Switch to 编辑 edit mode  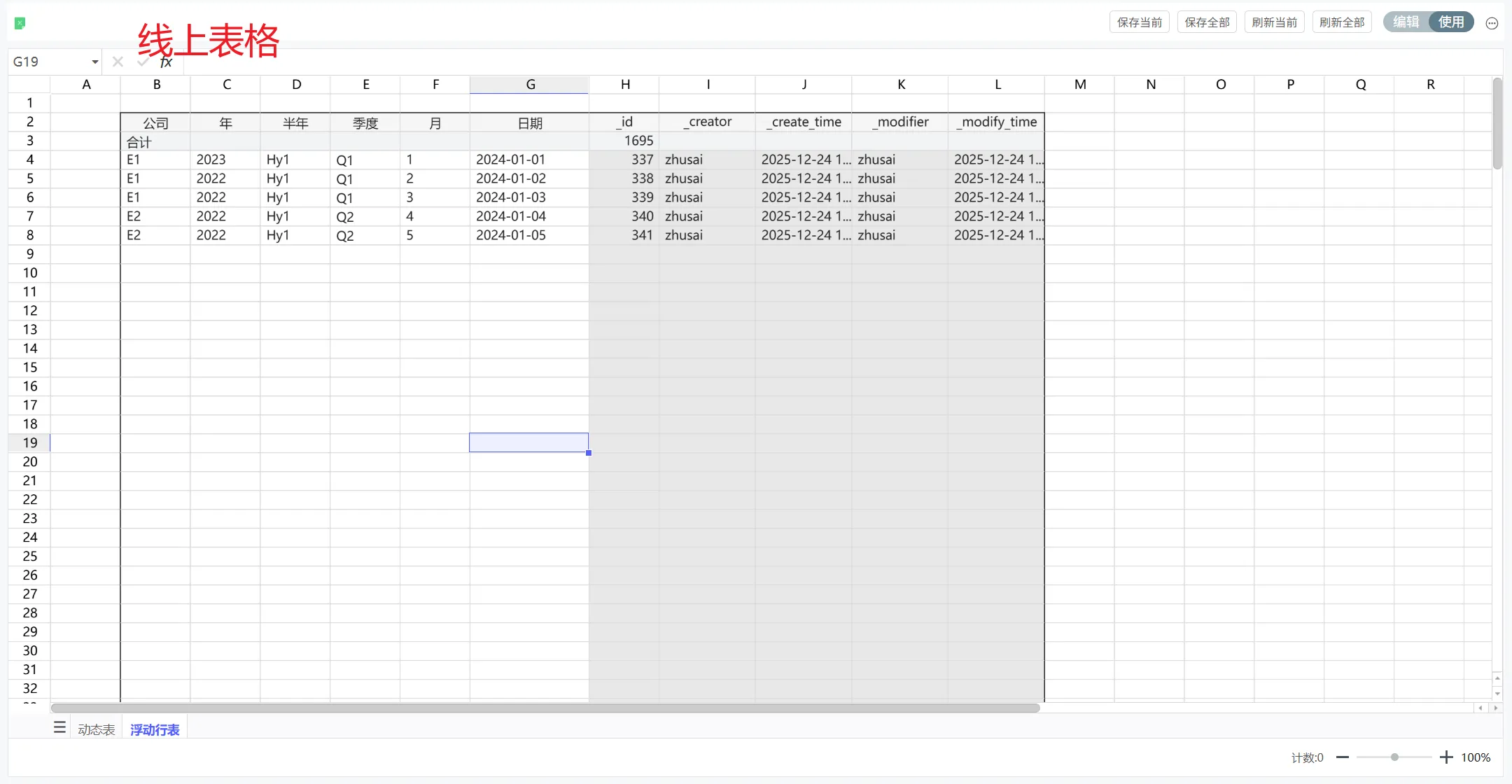coord(1406,22)
